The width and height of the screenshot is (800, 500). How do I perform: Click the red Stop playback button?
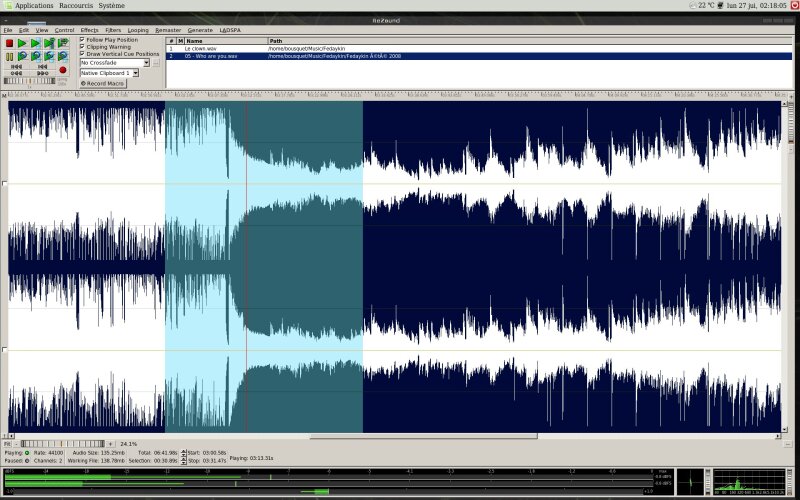point(9,43)
